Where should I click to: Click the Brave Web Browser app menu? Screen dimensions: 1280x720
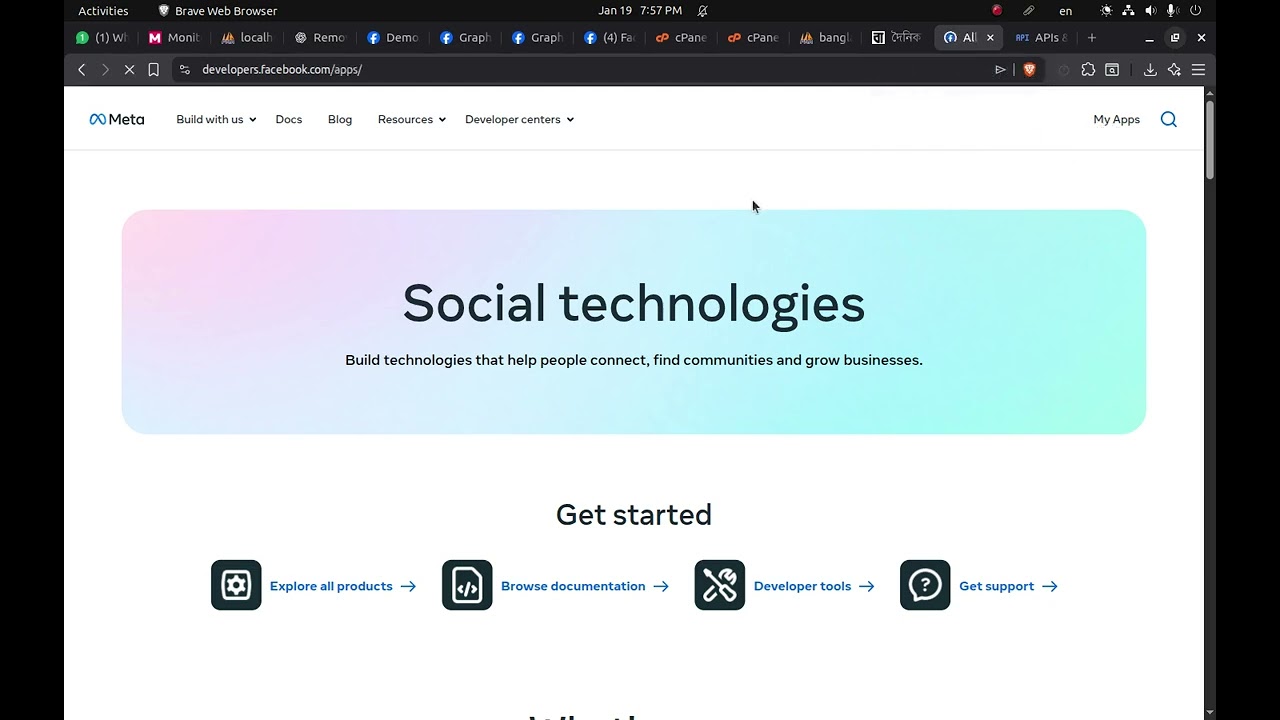pos(217,10)
